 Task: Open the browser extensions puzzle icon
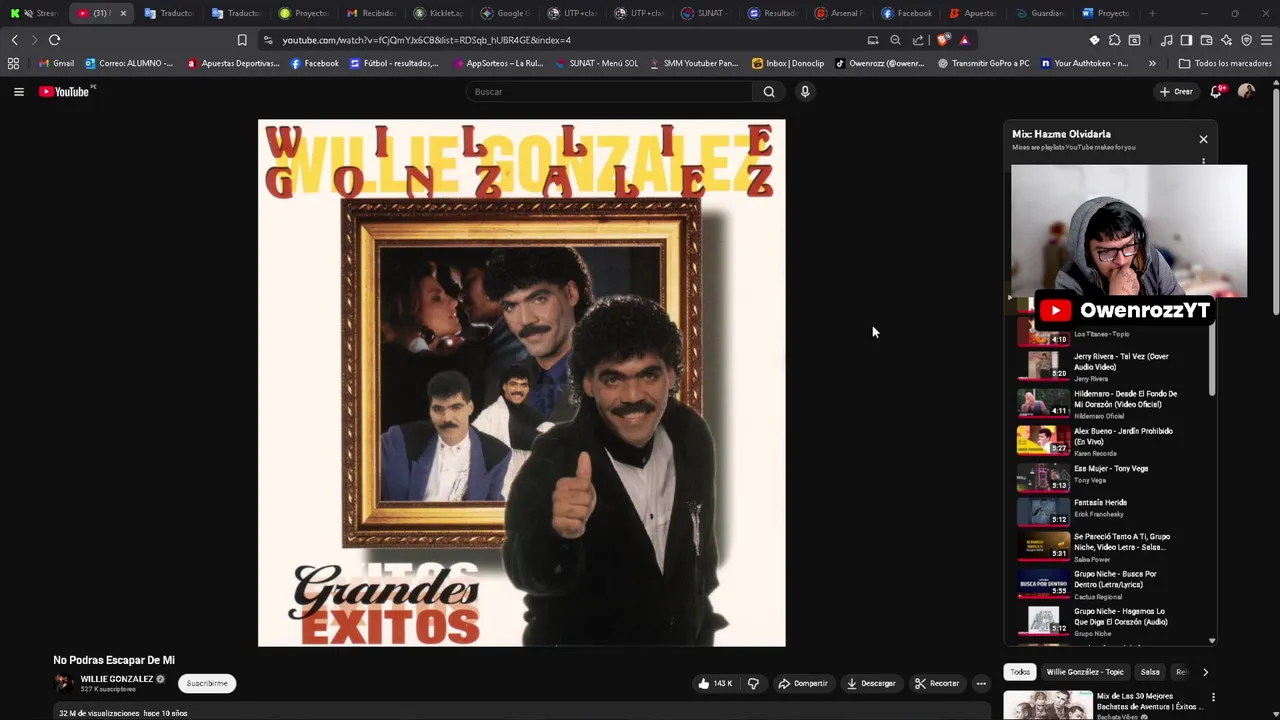pos(1114,40)
